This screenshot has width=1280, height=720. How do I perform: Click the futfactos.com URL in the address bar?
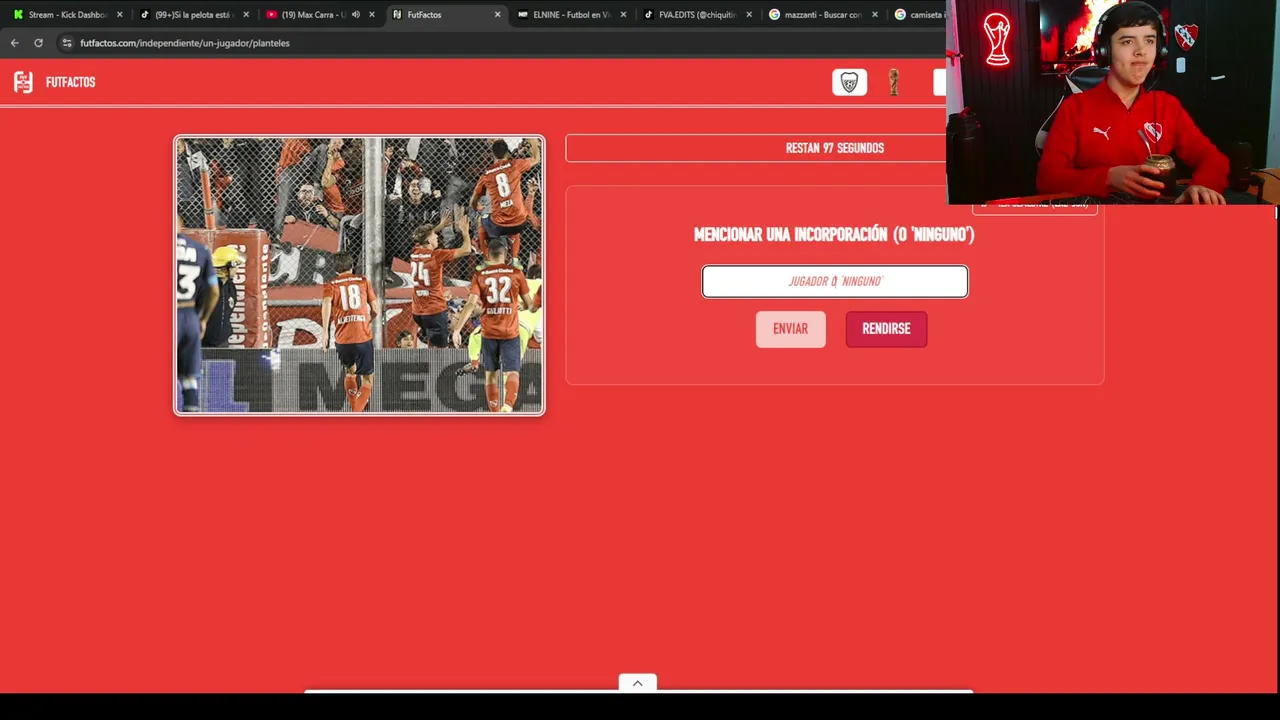click(x=185, y=43)
